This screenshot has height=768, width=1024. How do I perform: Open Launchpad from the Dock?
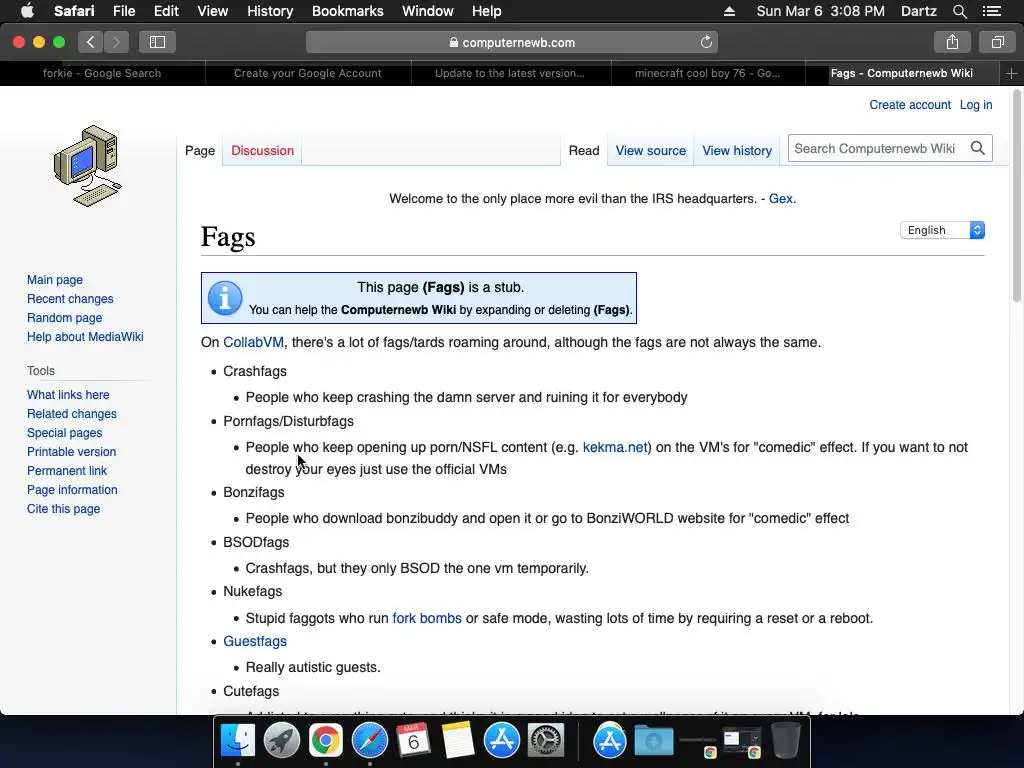coord(281,741)
